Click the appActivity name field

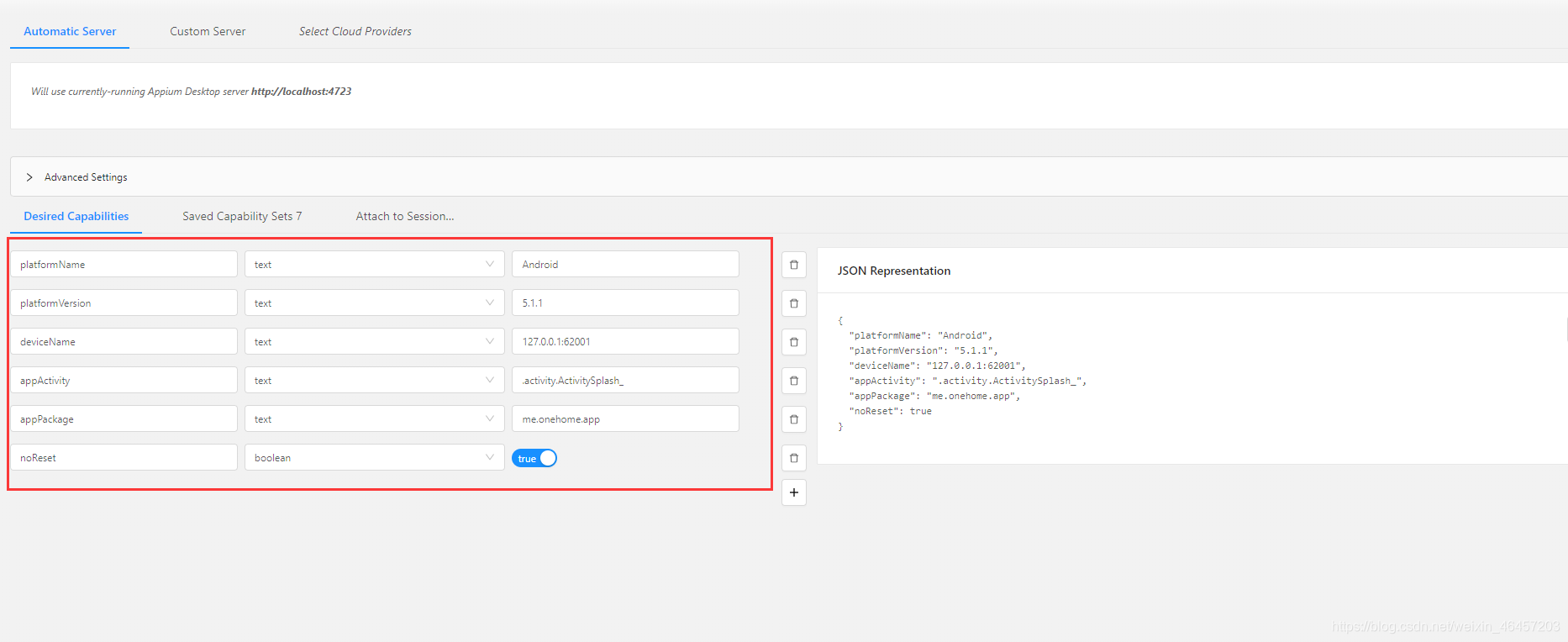click(x=124, y=380)
